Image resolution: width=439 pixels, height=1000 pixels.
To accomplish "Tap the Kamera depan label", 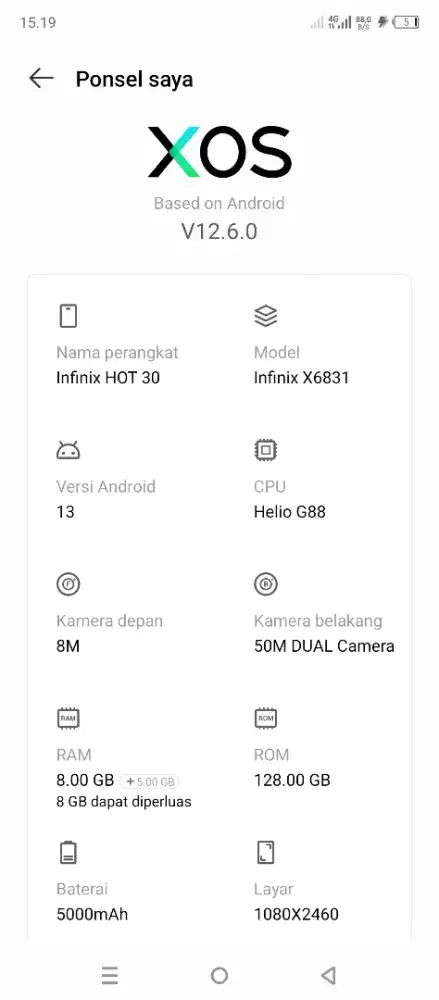I will (110, 621).
